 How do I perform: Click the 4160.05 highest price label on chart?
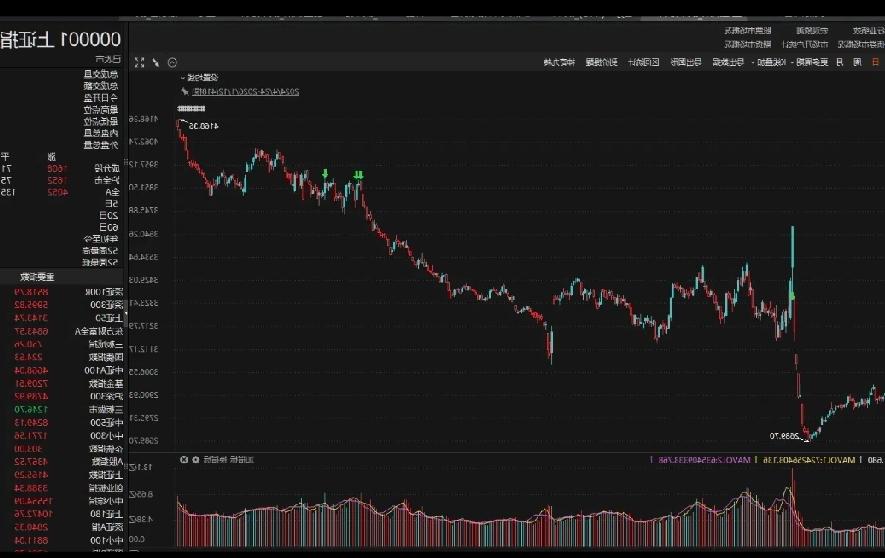204,126
